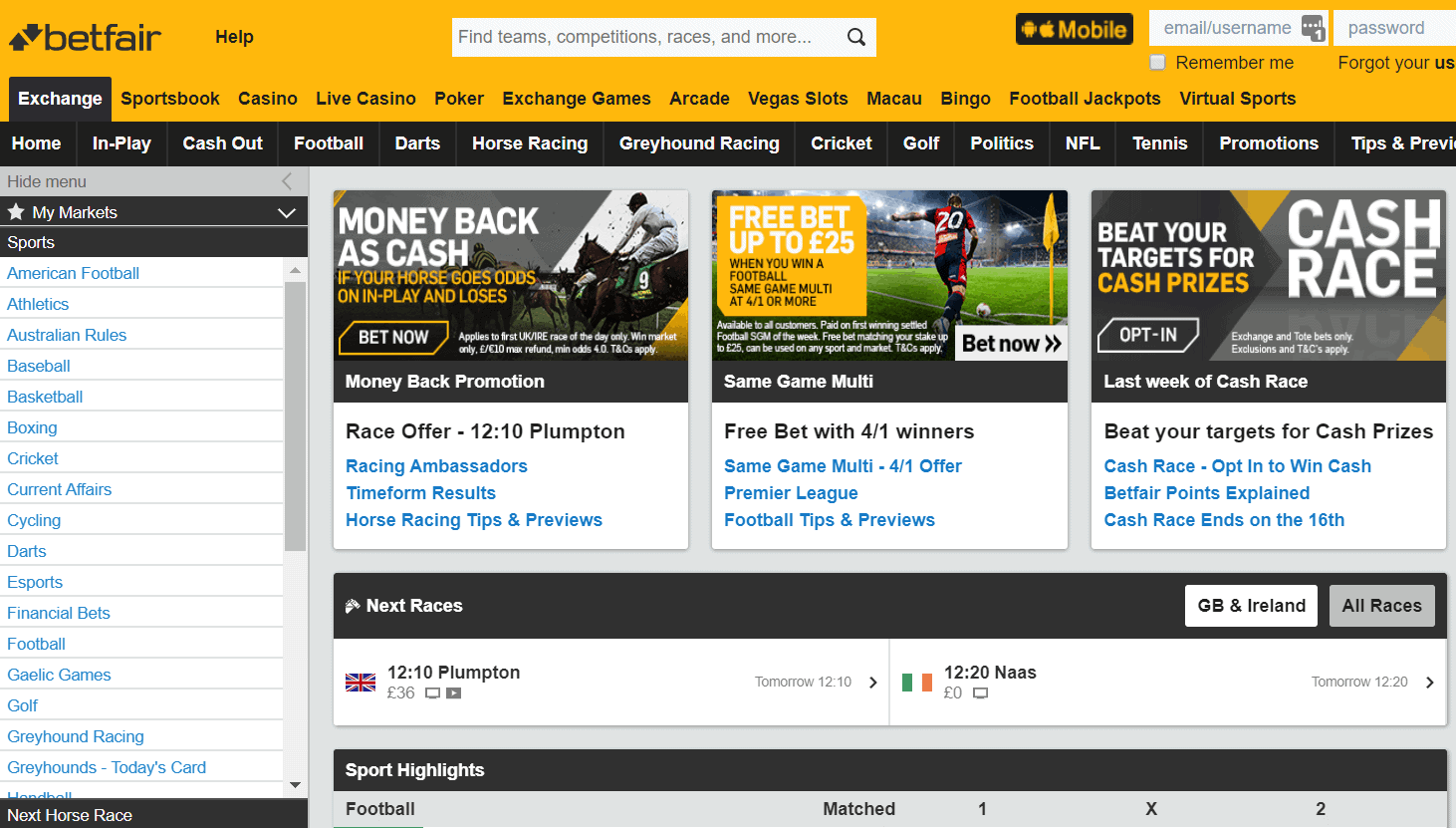Open Betfair Points Explained link

(x=1207, y=493)
